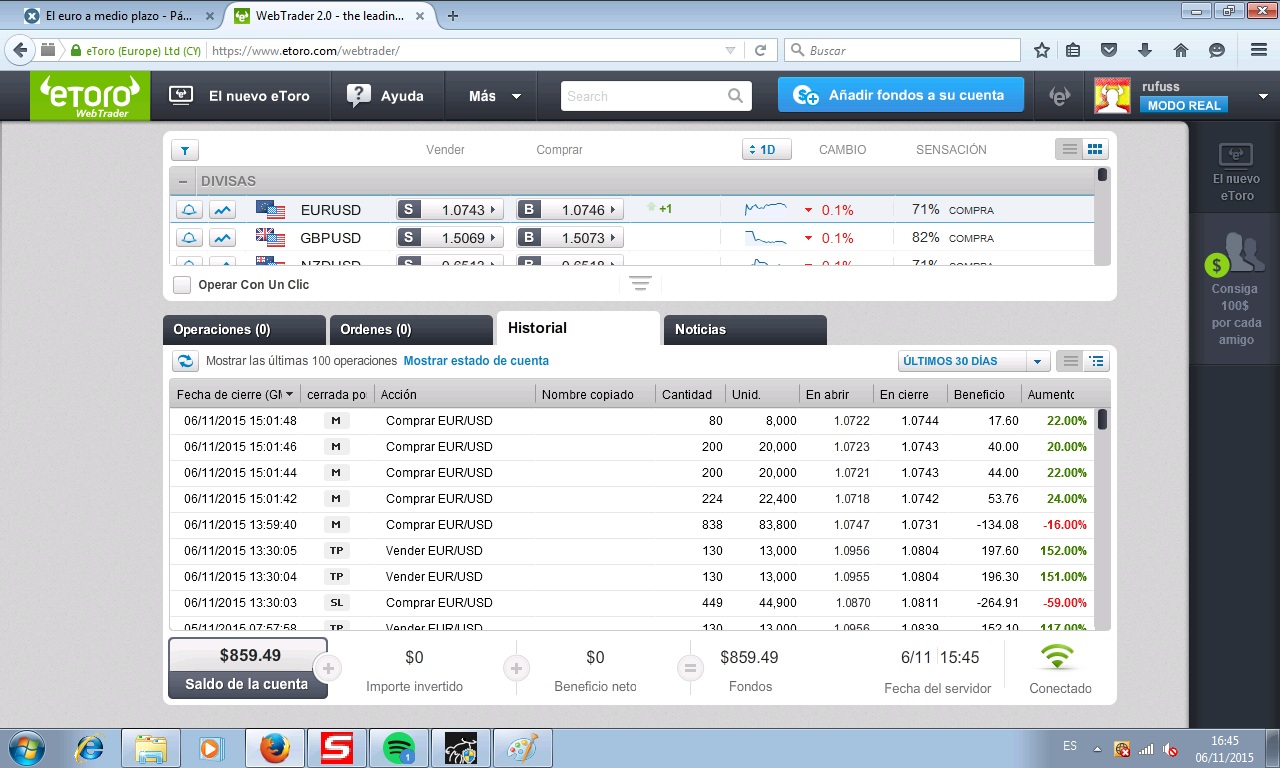Open the Windows Start menu
The height and width of the screenshot is (768, 1280).
(25, 748)
